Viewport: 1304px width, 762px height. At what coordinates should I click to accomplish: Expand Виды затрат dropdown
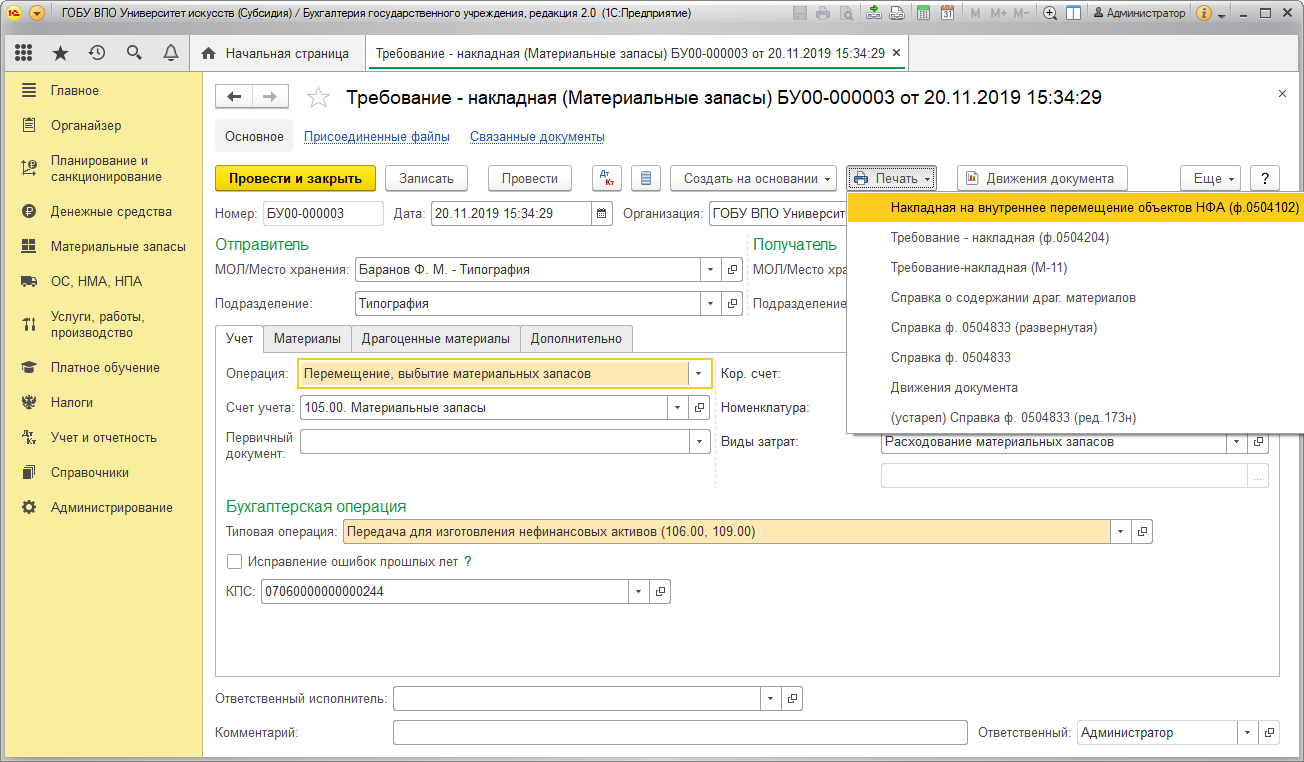1236,441
